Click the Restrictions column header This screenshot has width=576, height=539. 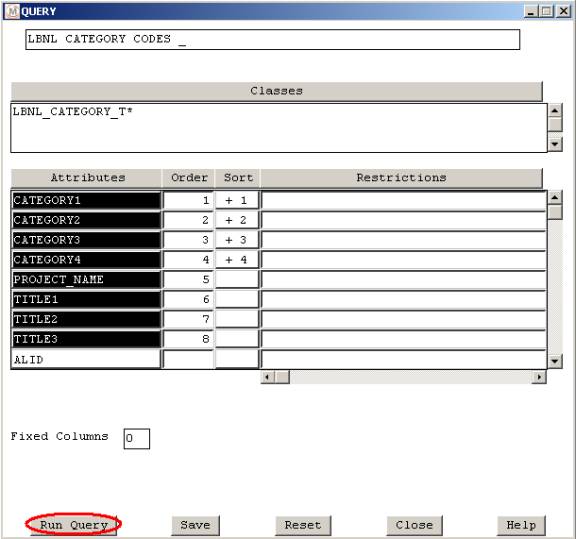[401, 178]
